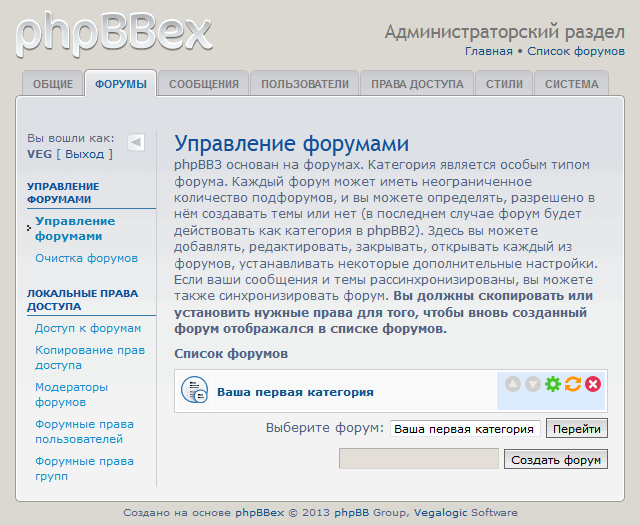
Task: Click the greyed move down arrow icon
Action: coord(533,384)
